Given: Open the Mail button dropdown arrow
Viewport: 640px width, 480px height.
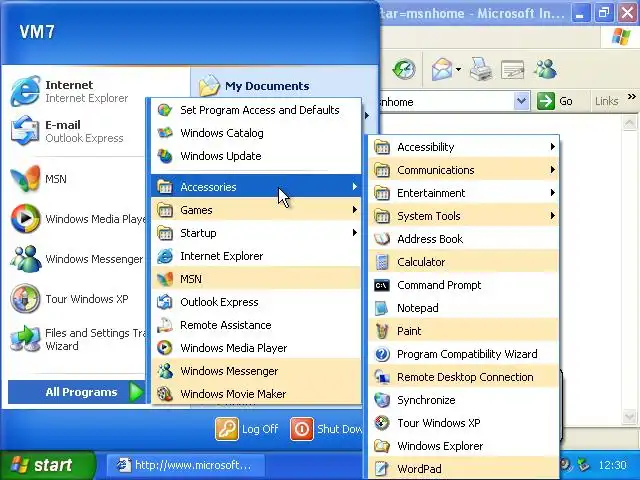Looking at the screenshot, I should click(459, 69).
